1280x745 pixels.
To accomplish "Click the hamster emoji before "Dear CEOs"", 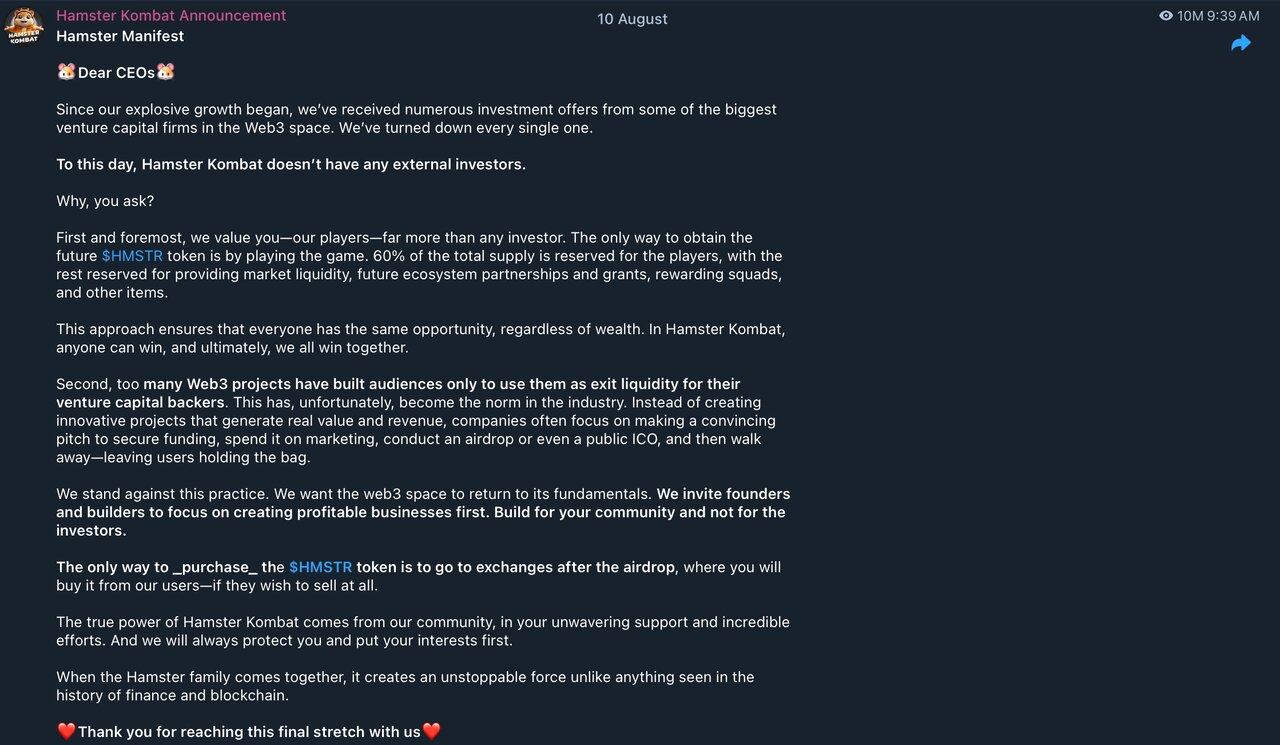I will (66, 72).
